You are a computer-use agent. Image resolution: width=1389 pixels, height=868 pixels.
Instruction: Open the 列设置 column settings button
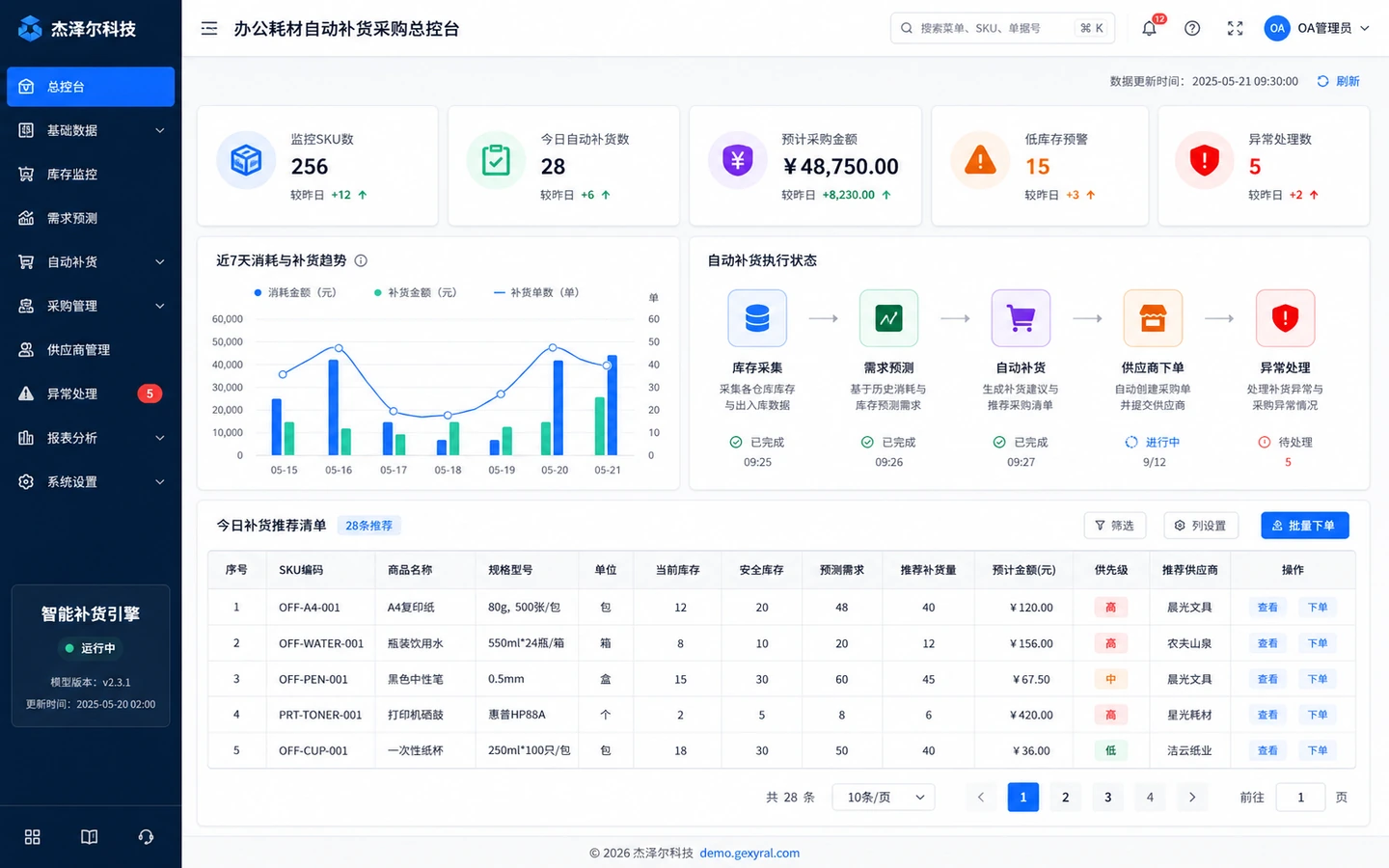1201,526
